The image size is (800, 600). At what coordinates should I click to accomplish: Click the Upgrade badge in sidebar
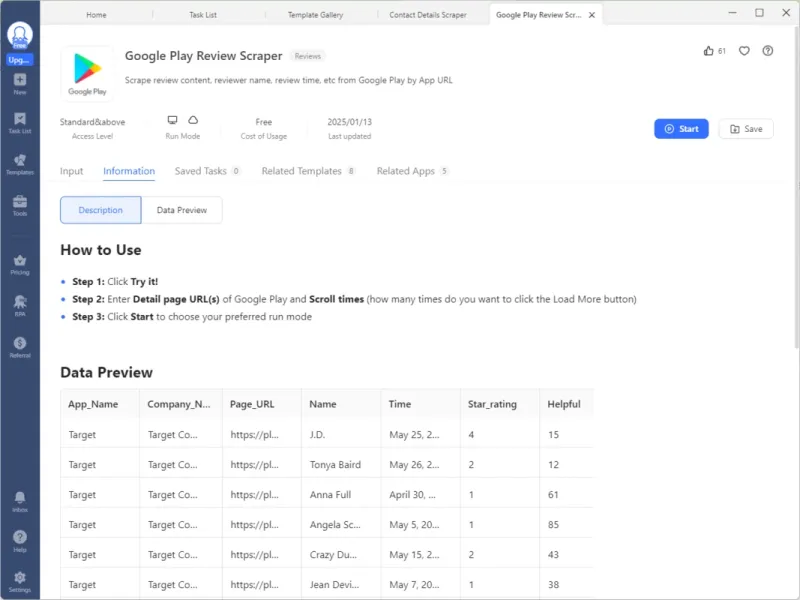(x=19, y=60)
